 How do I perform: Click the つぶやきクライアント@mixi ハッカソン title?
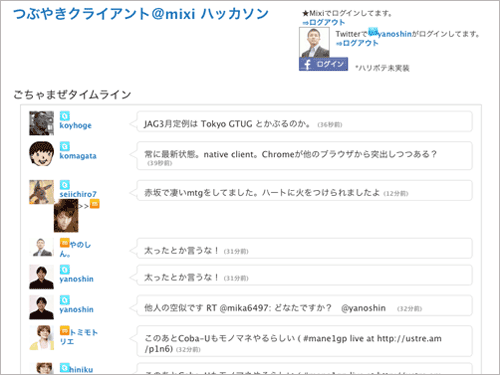point(141,14)
